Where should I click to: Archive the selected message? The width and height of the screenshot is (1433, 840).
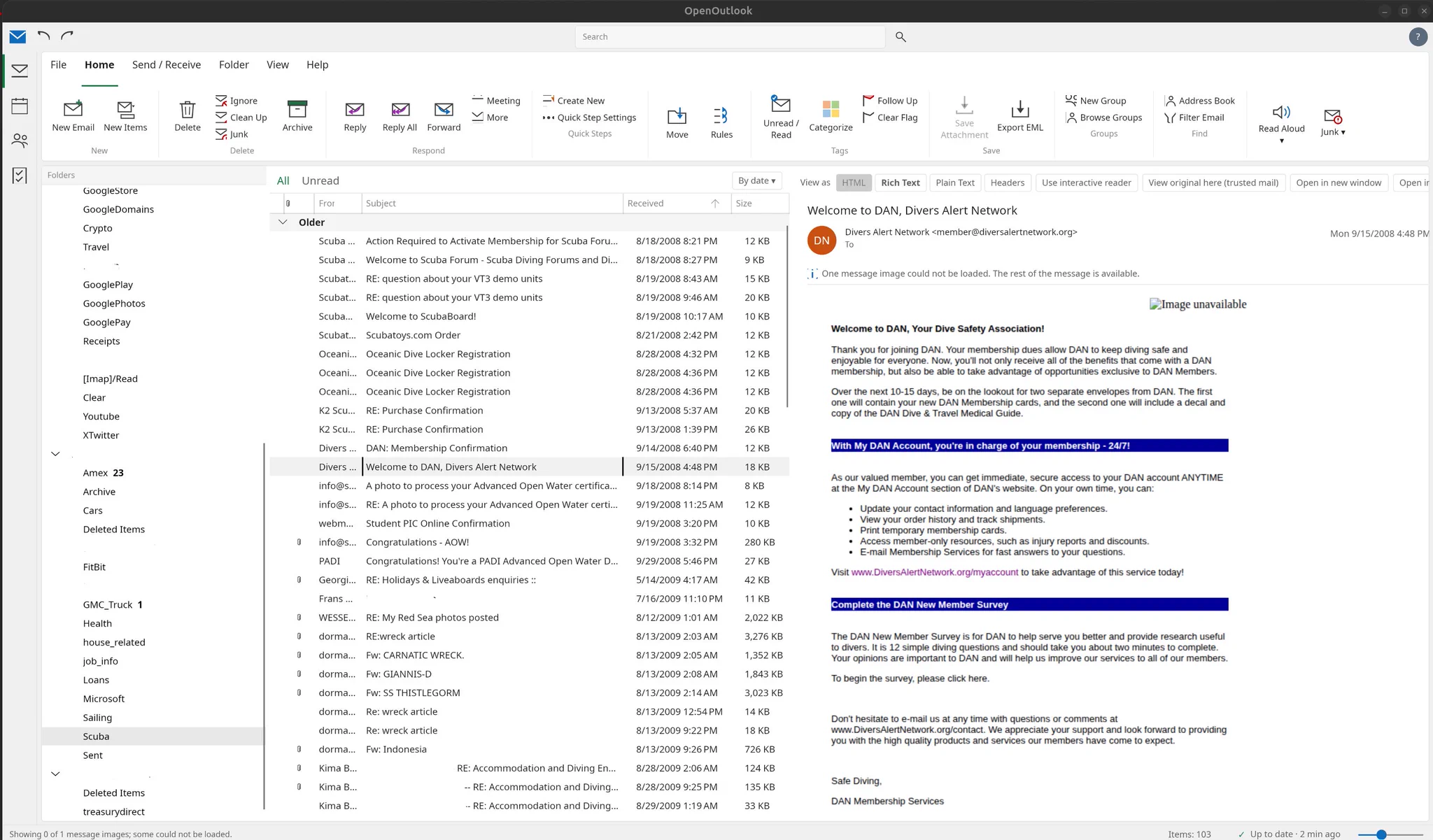pyautogui.click(x=297, y=115)
